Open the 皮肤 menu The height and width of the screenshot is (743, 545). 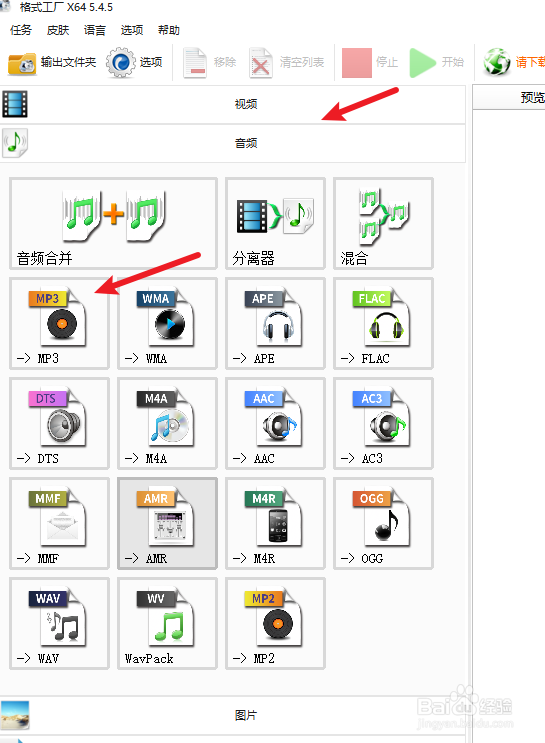click(58, 30)
